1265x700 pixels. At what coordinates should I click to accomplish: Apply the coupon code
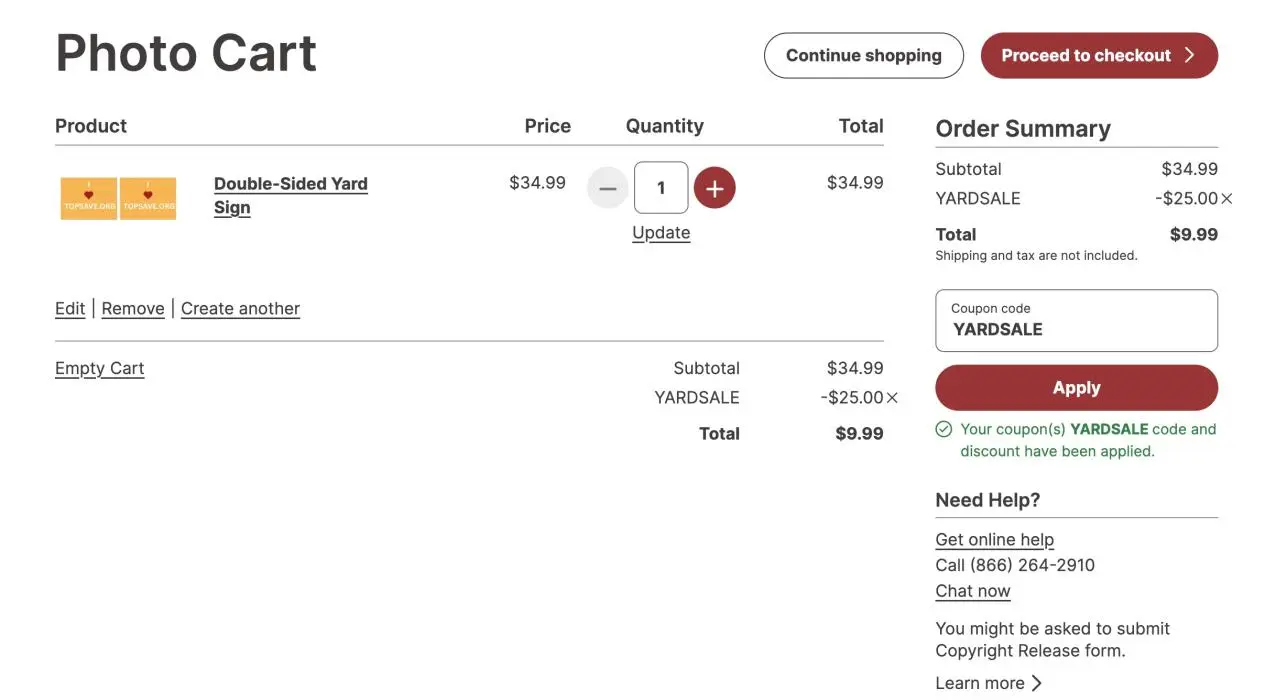(x=1076, y=388)
